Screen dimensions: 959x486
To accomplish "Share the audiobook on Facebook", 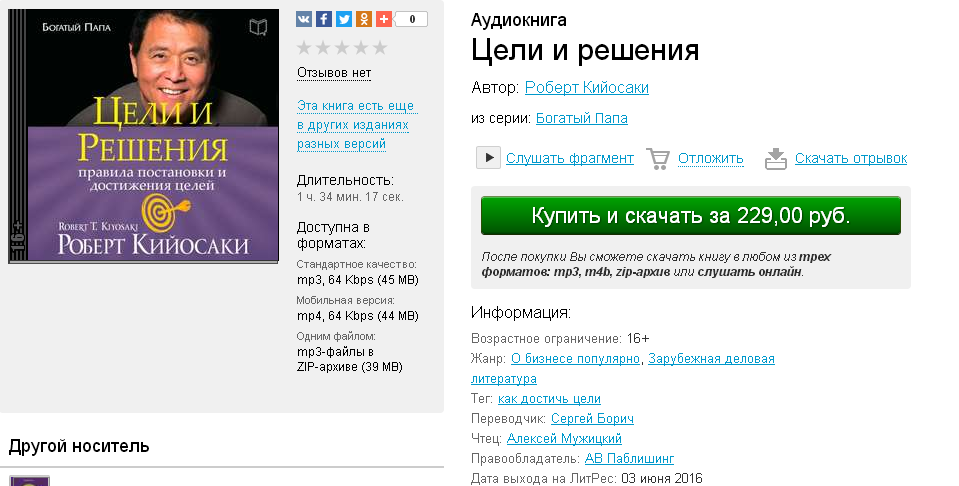I will coord(324,19).
